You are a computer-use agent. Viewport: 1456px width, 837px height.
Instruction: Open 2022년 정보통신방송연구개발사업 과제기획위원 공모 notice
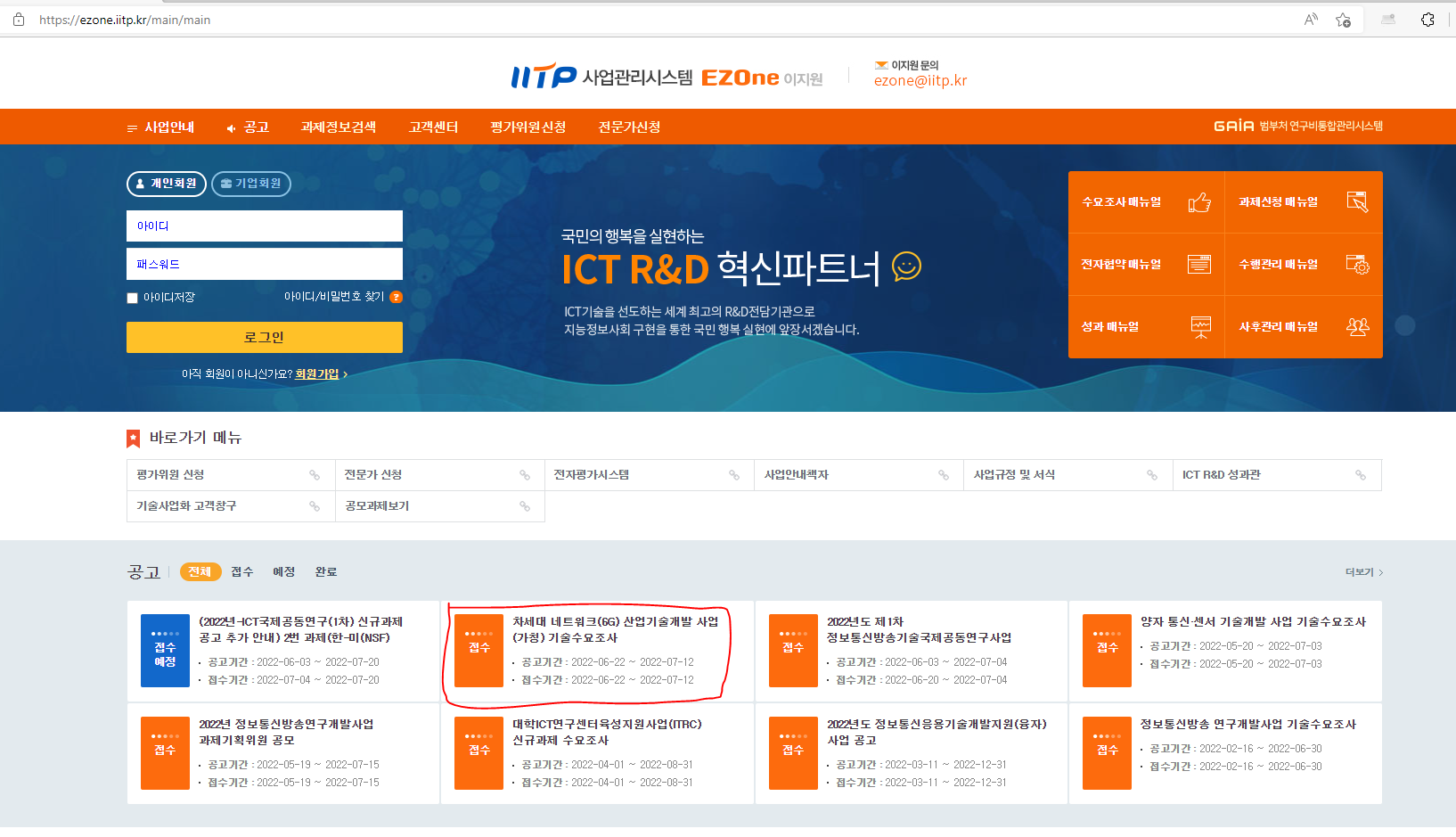pyautogui.click(x=286, y=733)
